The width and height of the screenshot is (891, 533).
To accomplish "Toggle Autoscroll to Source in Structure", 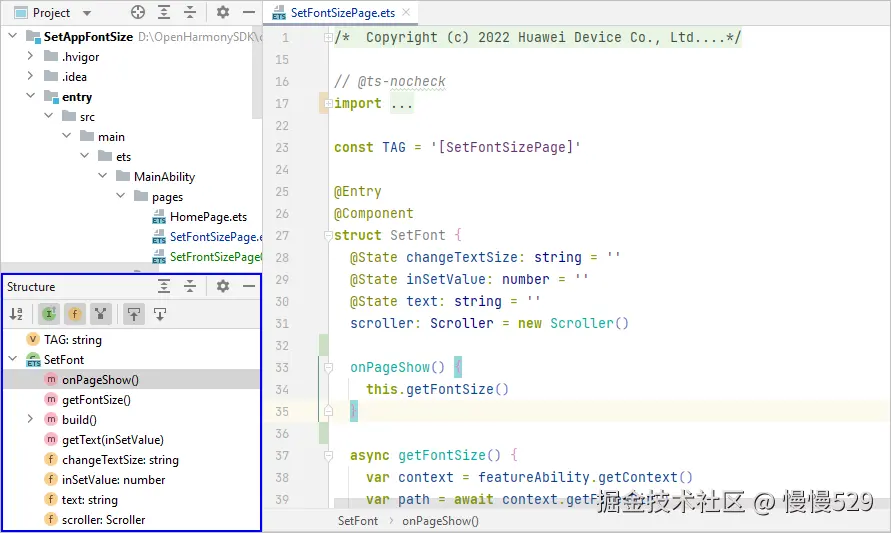I will [134, 314].
